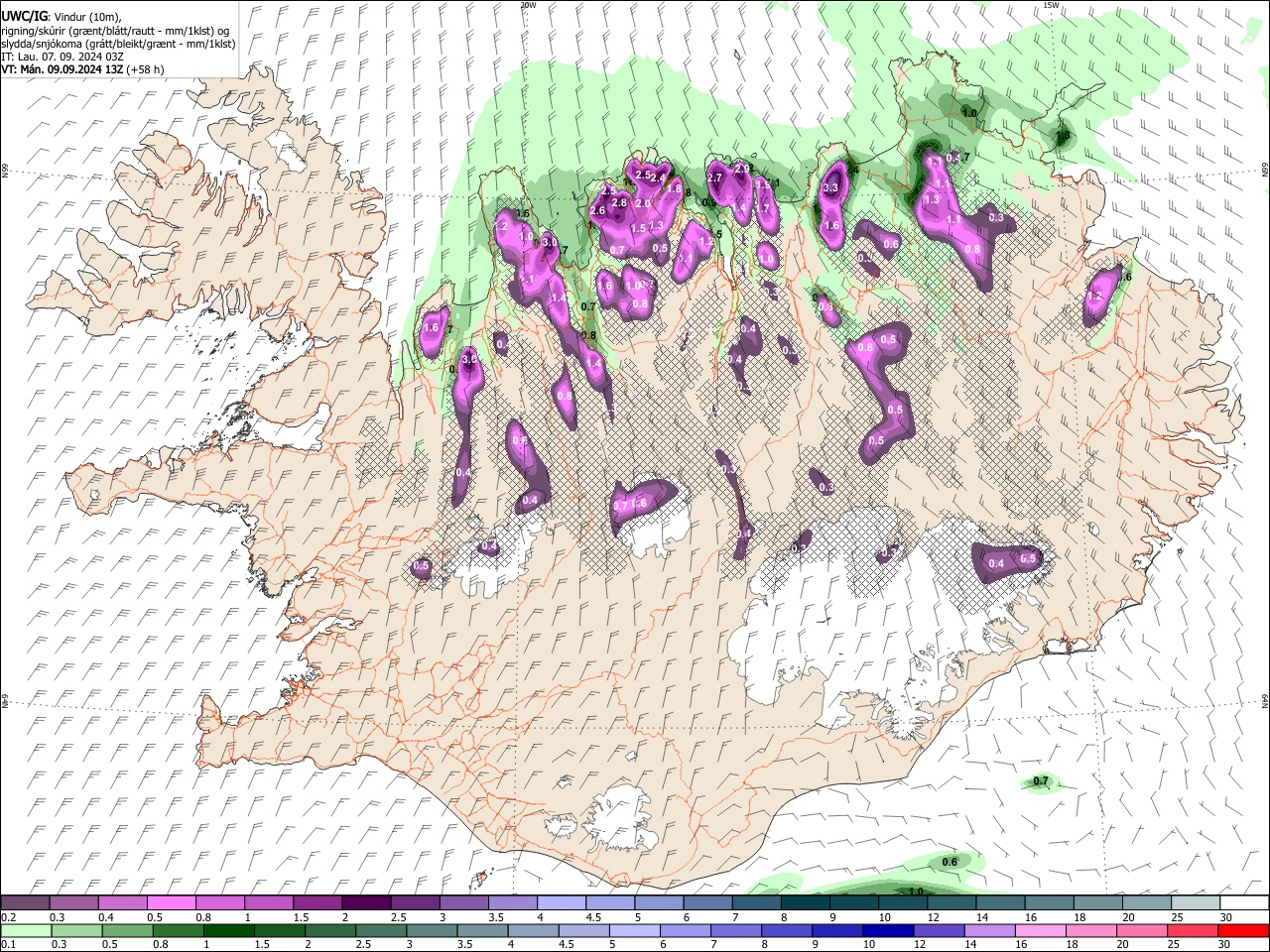Viewport: 1270px width, 952px height.
Task: Click the 1.7 snowfall value on the map
Action: click(x=764, y=209)
